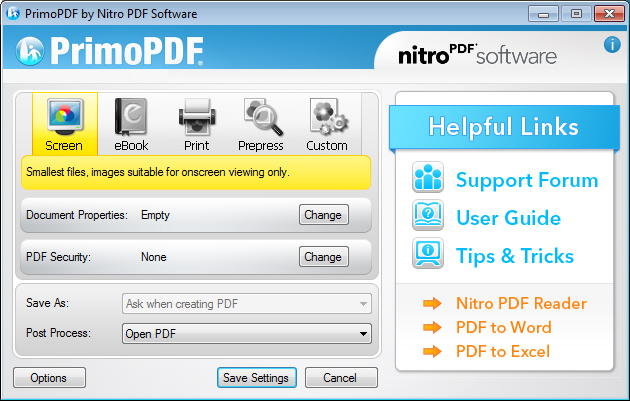The height and width of the screenshot is (401, 630).
Task: Select the Prepress profile icon
Action: tap(263, 117)
